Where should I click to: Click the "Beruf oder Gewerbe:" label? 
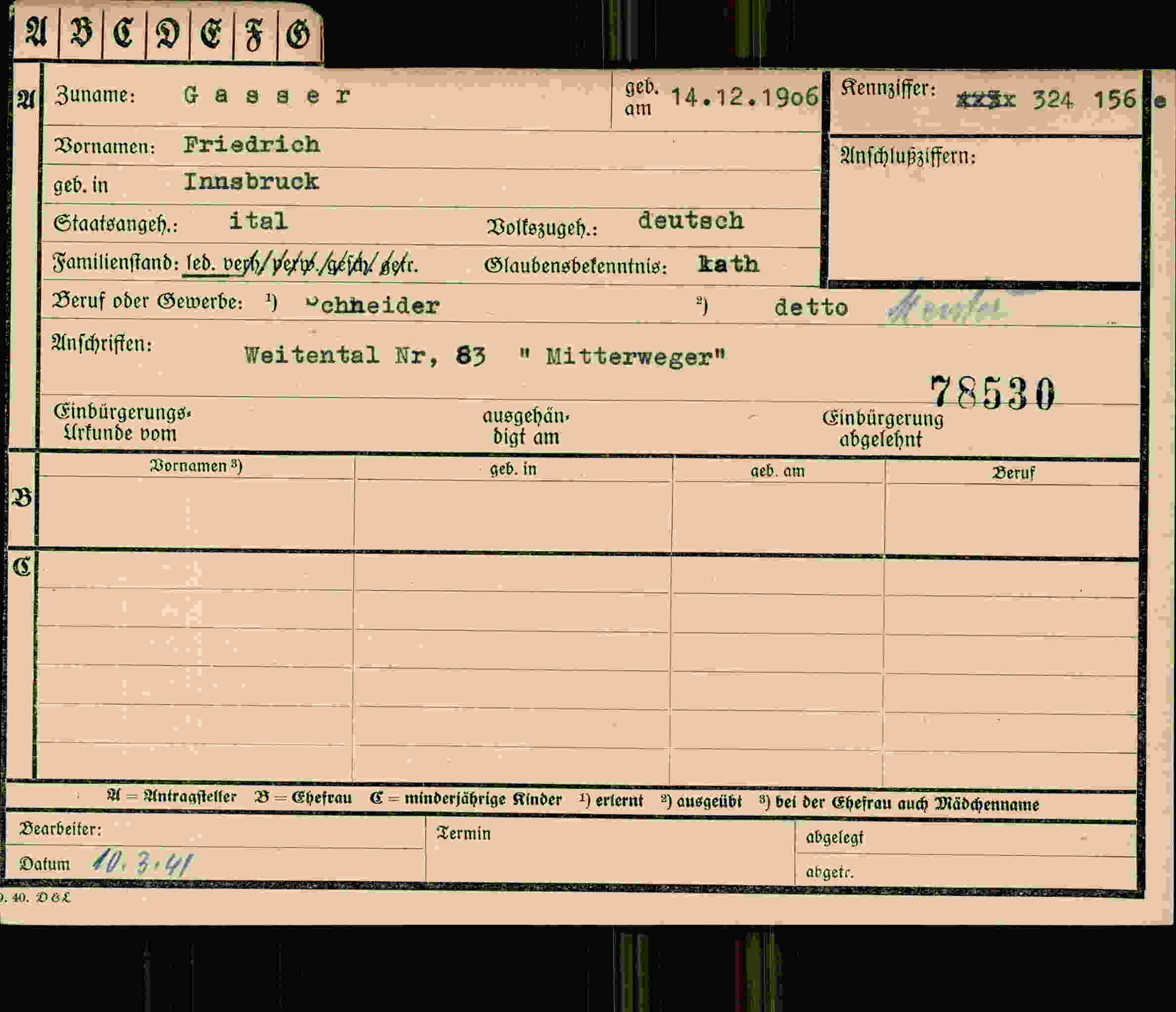(x=148, y=301)
